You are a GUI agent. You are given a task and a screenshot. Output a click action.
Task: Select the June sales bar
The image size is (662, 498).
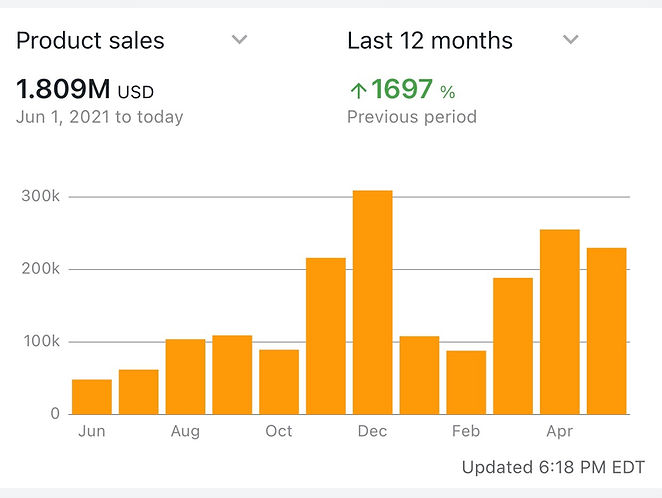[x=92, y=397]
